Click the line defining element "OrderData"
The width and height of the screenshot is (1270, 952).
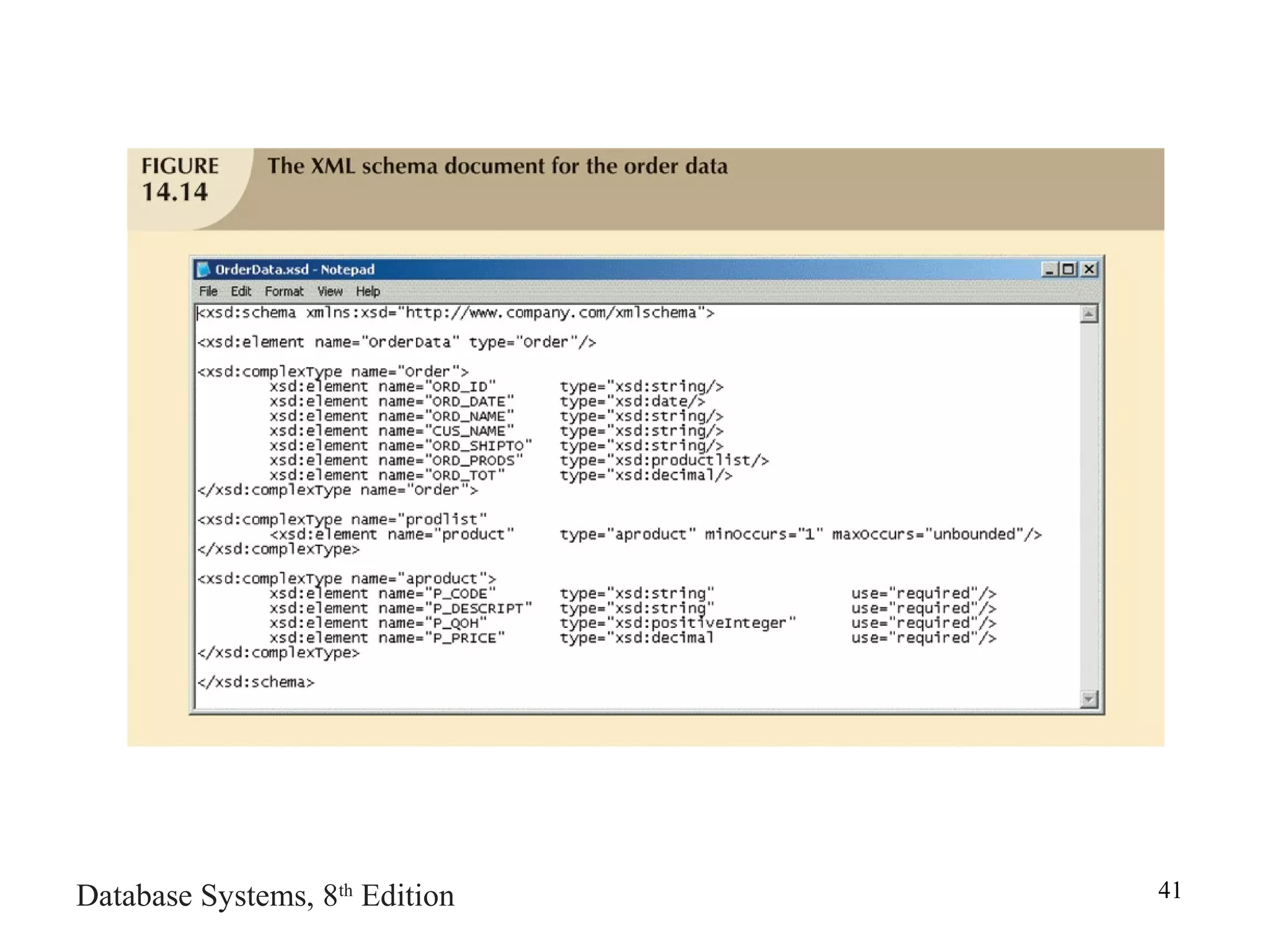coord(396,342)
